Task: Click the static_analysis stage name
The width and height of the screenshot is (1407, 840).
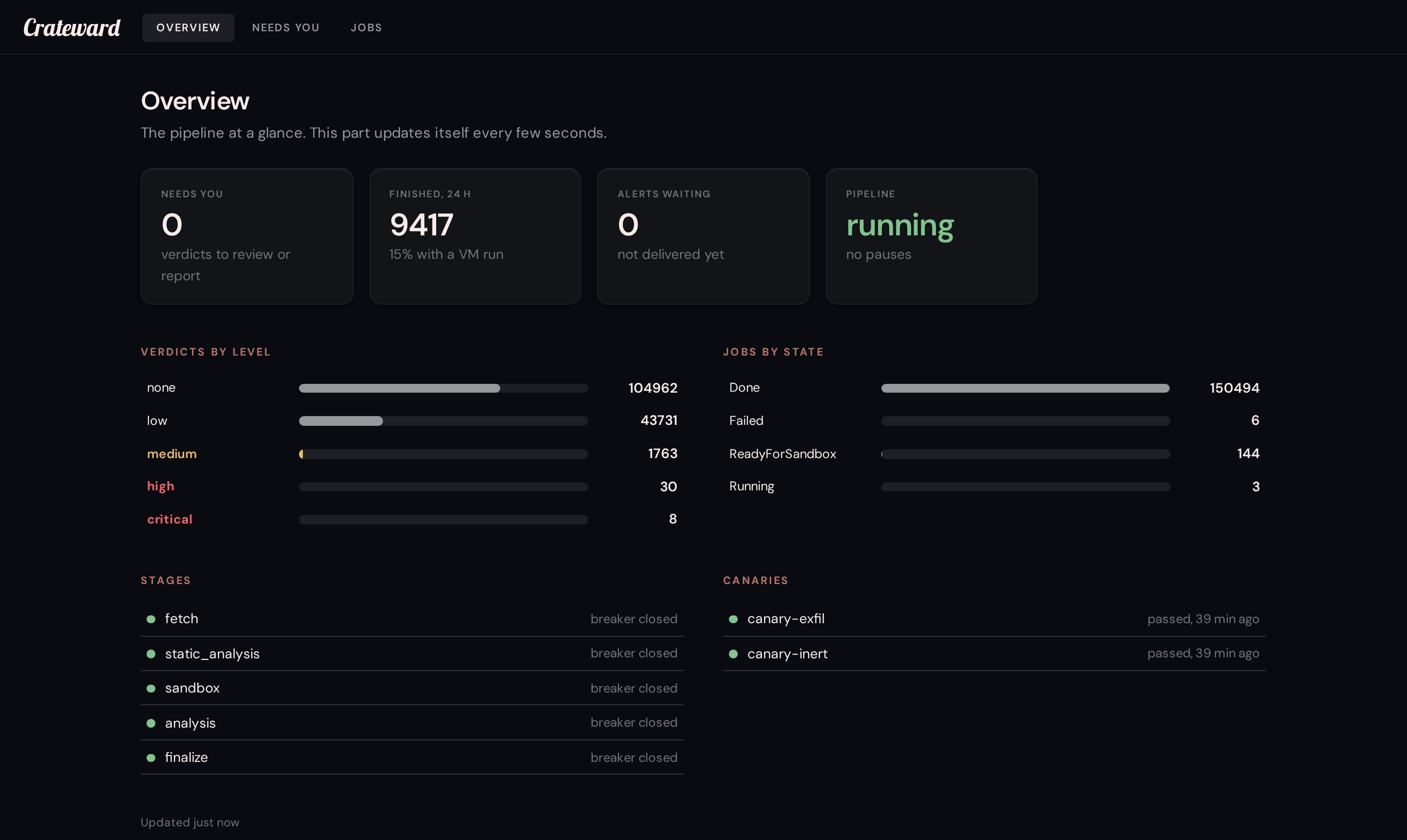Action: tap(213, 654)
